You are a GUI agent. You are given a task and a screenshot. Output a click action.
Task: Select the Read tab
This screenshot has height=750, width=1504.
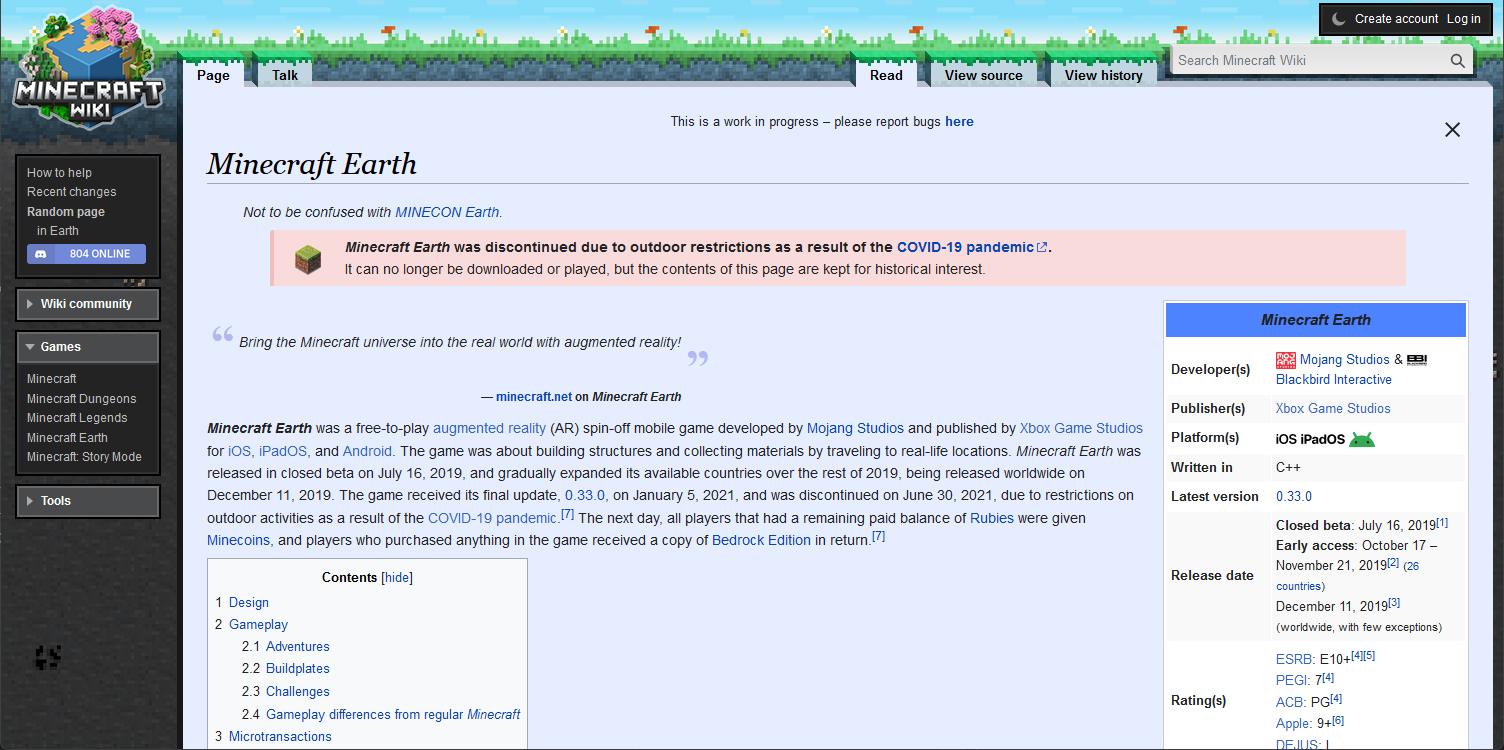tap(886, 75)
